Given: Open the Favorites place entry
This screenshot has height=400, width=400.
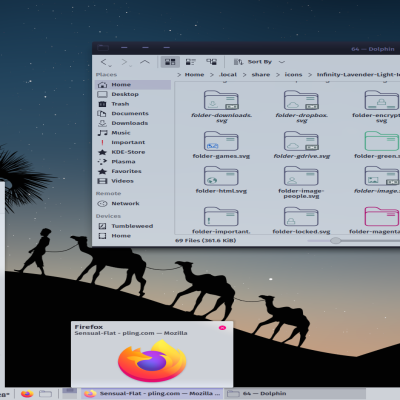Looking at the screenshot, I should 133,171.
